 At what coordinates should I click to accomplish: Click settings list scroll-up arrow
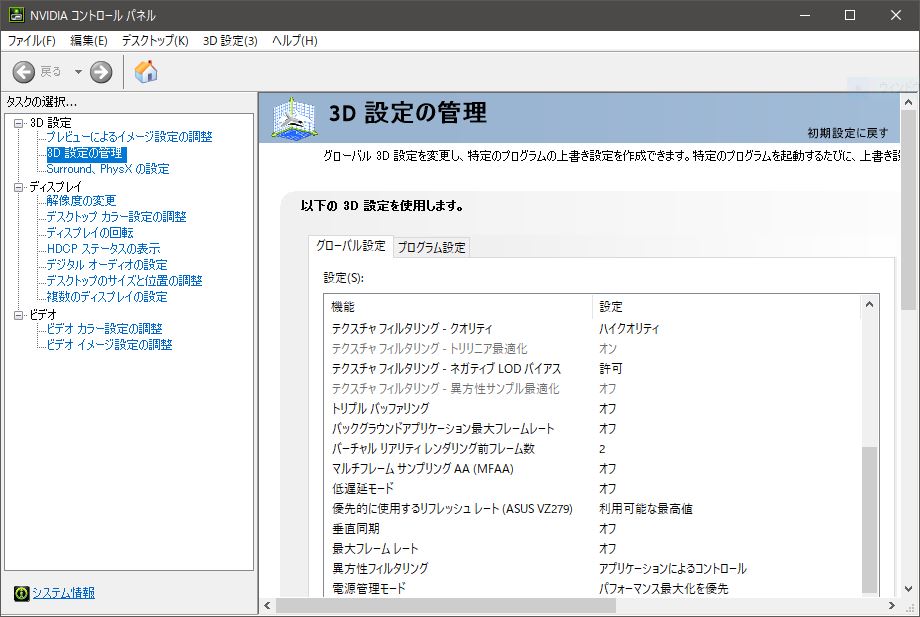click(870, 304)
